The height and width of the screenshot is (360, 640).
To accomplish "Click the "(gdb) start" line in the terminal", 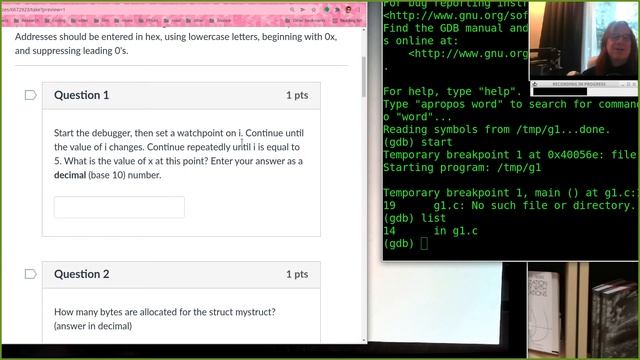I will coord(418,142).
